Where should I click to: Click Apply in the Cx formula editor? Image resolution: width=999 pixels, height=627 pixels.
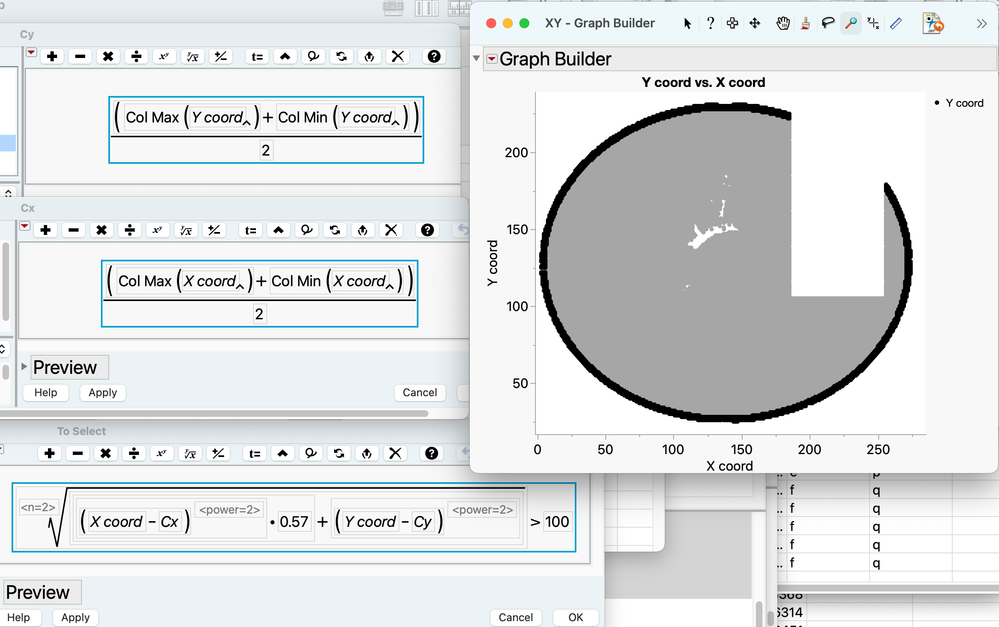[103, 393]
